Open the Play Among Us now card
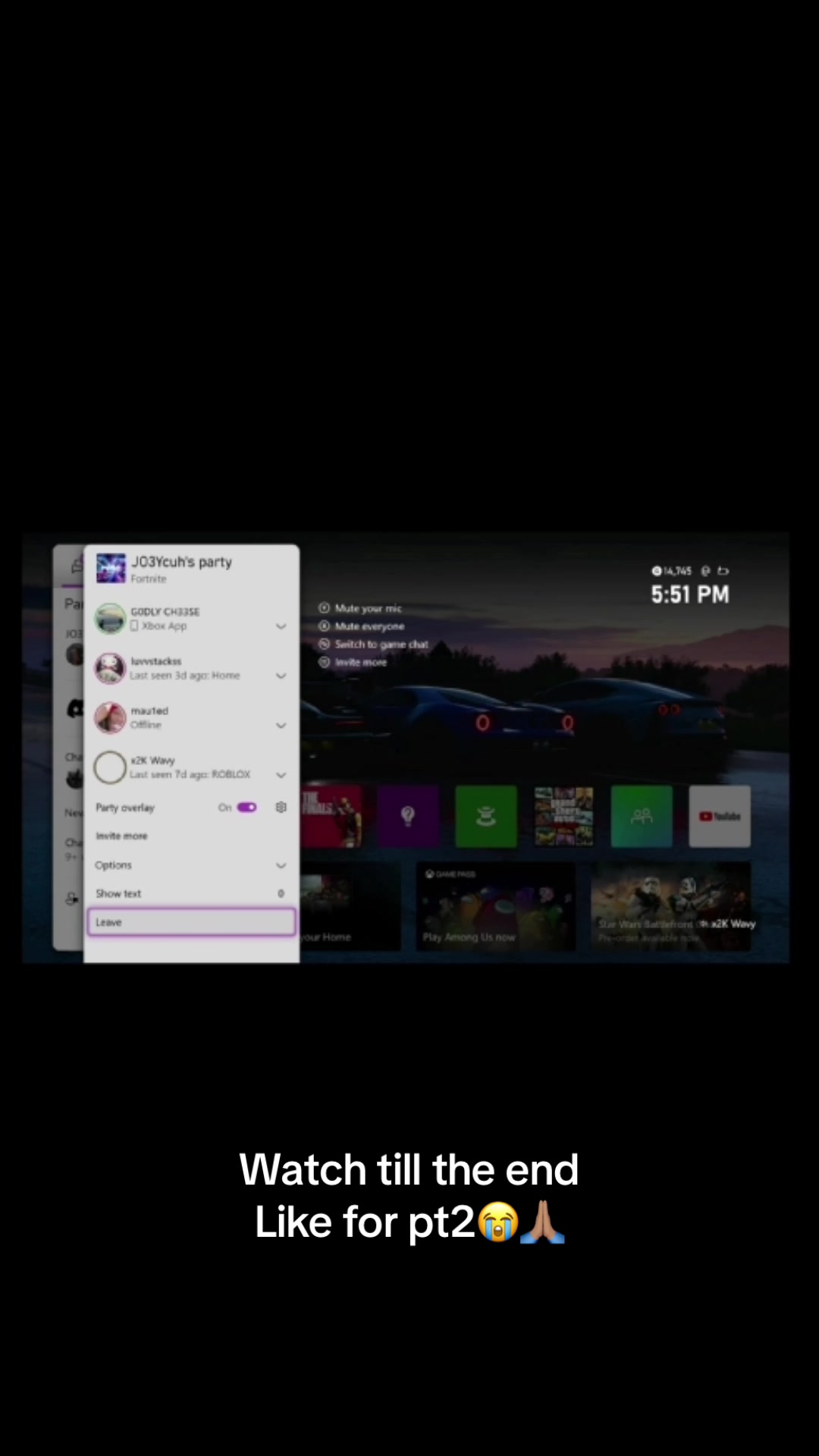819x1456 pixels. (495, 906)
